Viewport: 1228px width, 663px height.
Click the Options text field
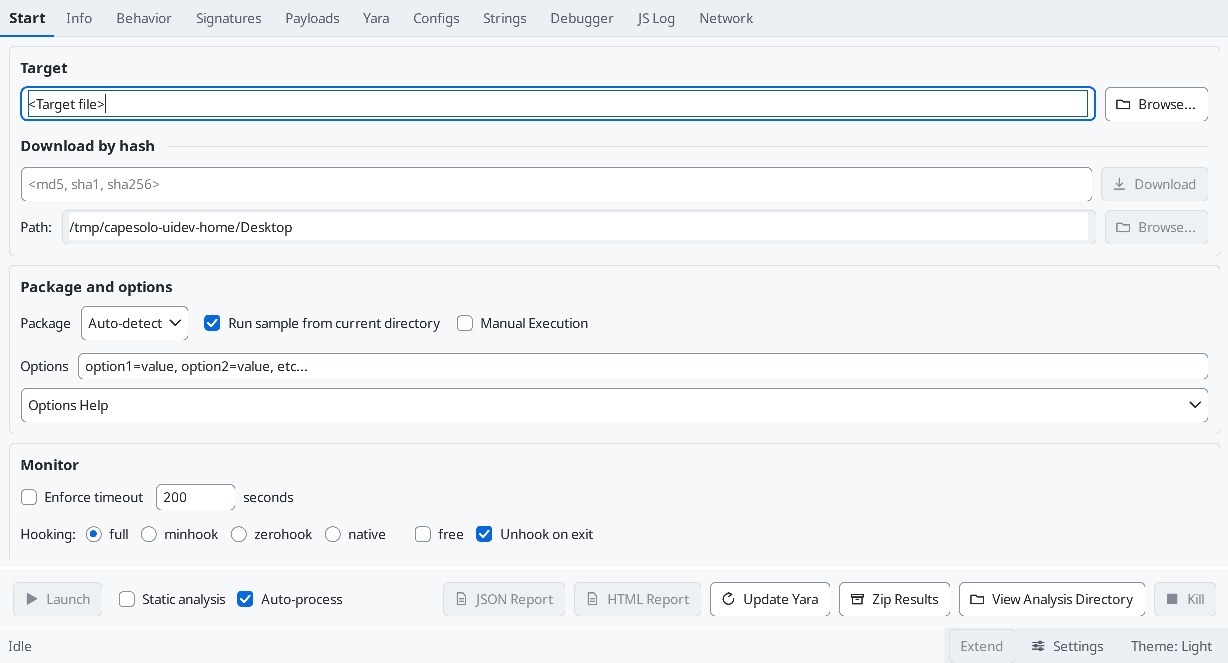tap(643, 367)
